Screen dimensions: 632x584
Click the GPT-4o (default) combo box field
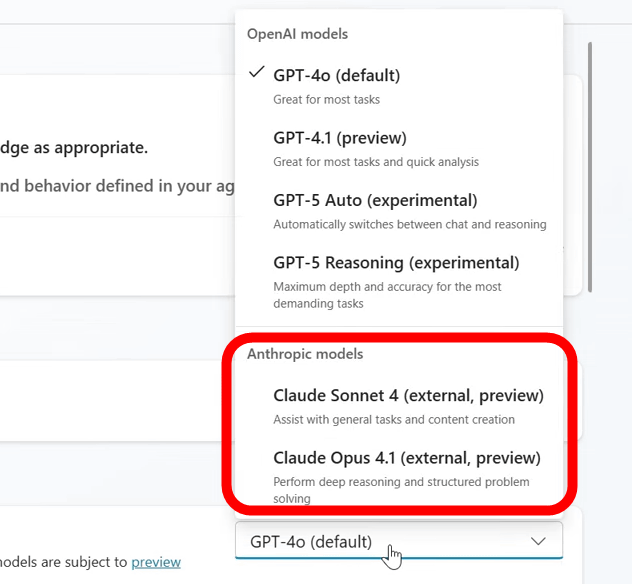380,541
